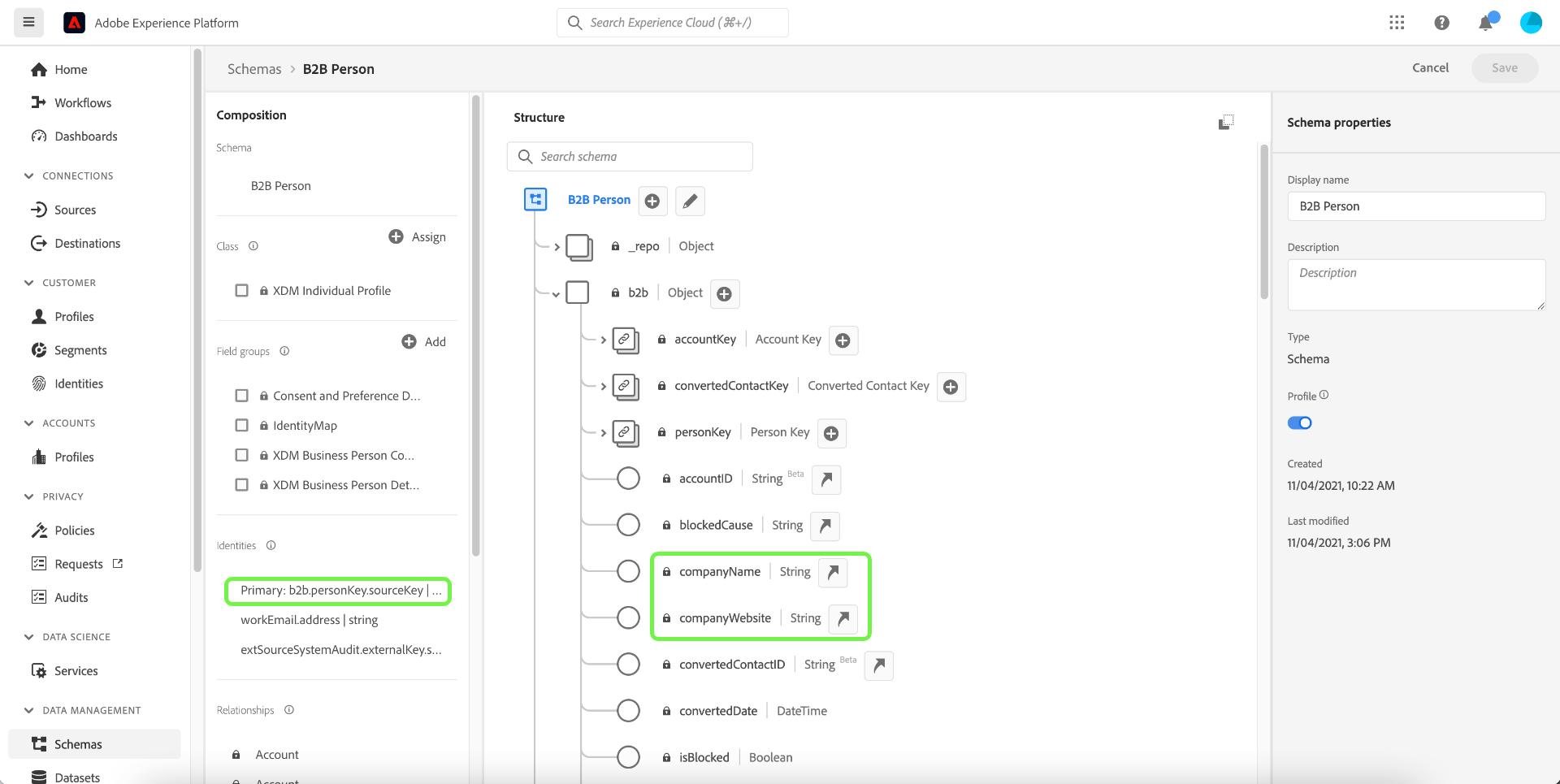Click the info icon beside Profile label
The height and width of the screenshot is (784, 1560).
pyautogui.click(x=1324, y=395)
